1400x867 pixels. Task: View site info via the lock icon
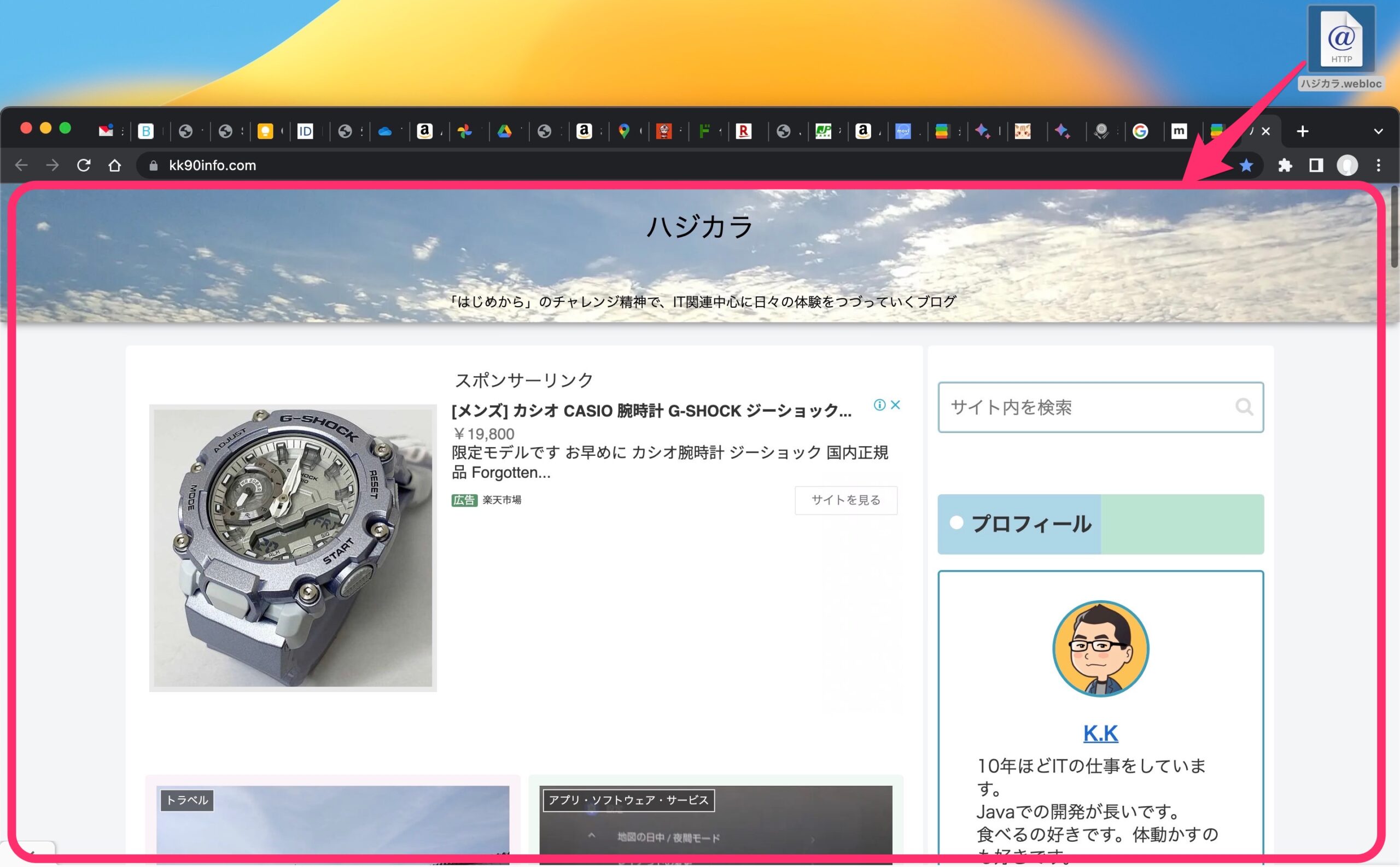click(x=153, y=166)
